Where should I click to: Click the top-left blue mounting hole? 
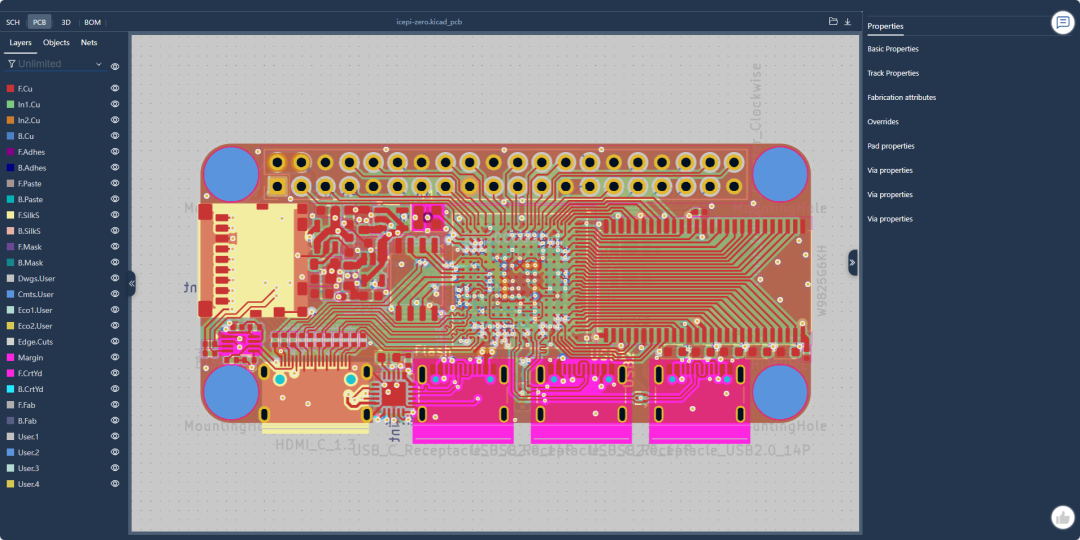pos(231,174)
